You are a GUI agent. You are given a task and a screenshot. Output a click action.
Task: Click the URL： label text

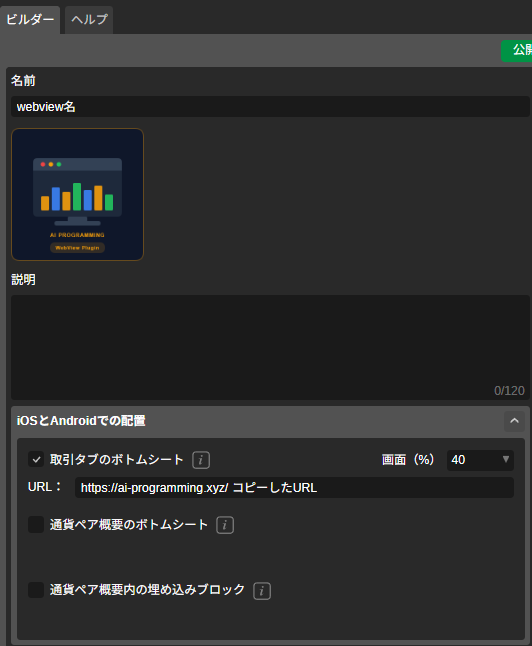point(45,487)
